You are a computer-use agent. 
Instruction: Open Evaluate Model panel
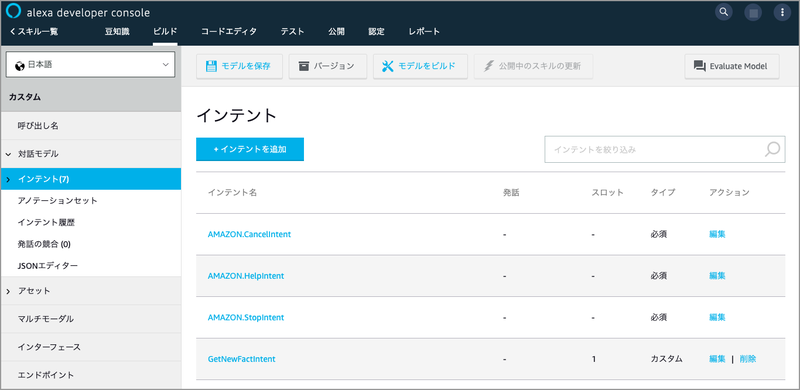732,66
